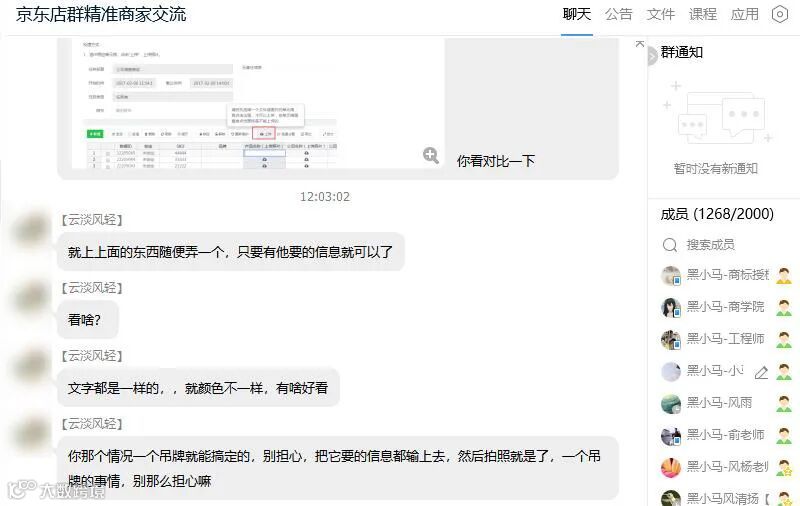This screenshot has width=800, height=506.
Task: Click avatar of 黑小马-工程师
Action: pos(671,340)
